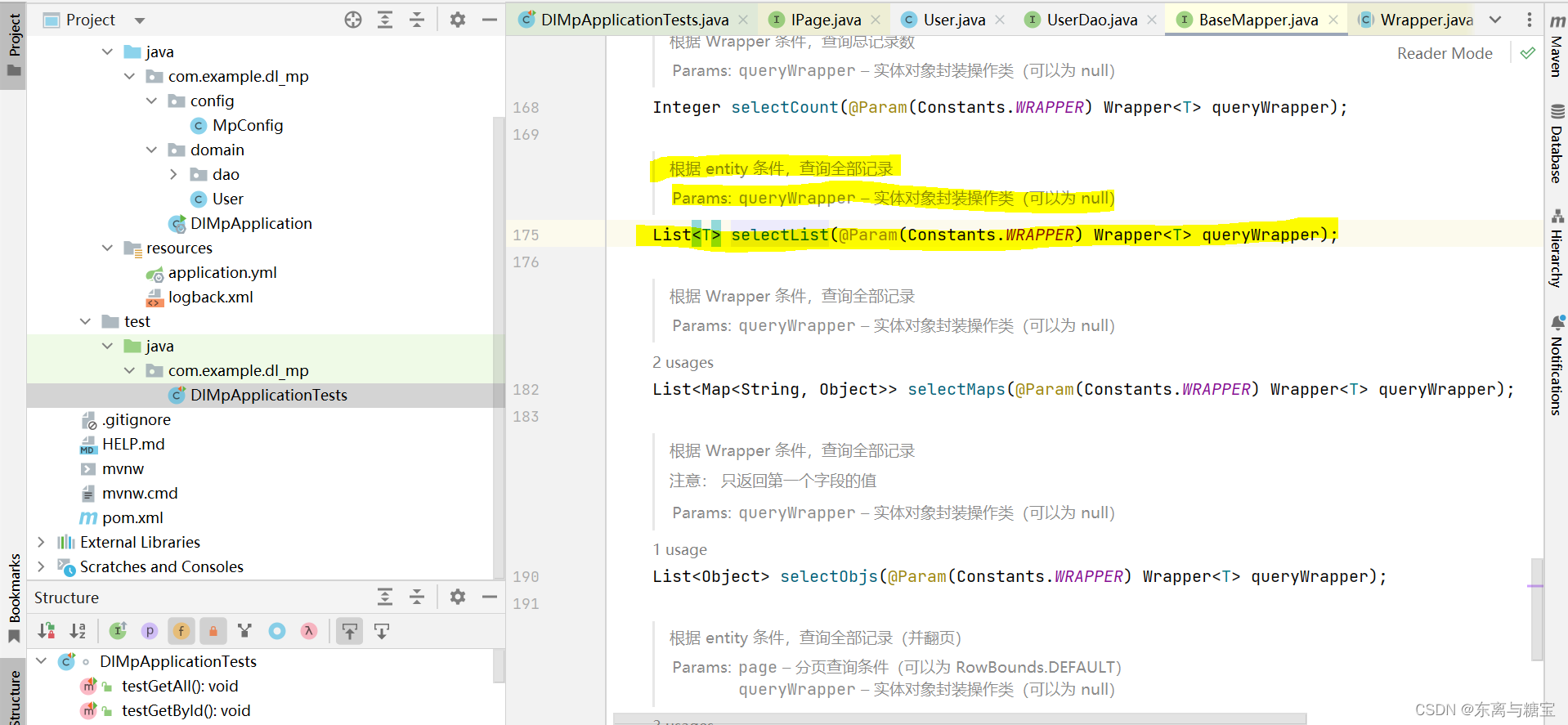Collapse the test folder
1568x725 pixels.
(x=85, y=321)
